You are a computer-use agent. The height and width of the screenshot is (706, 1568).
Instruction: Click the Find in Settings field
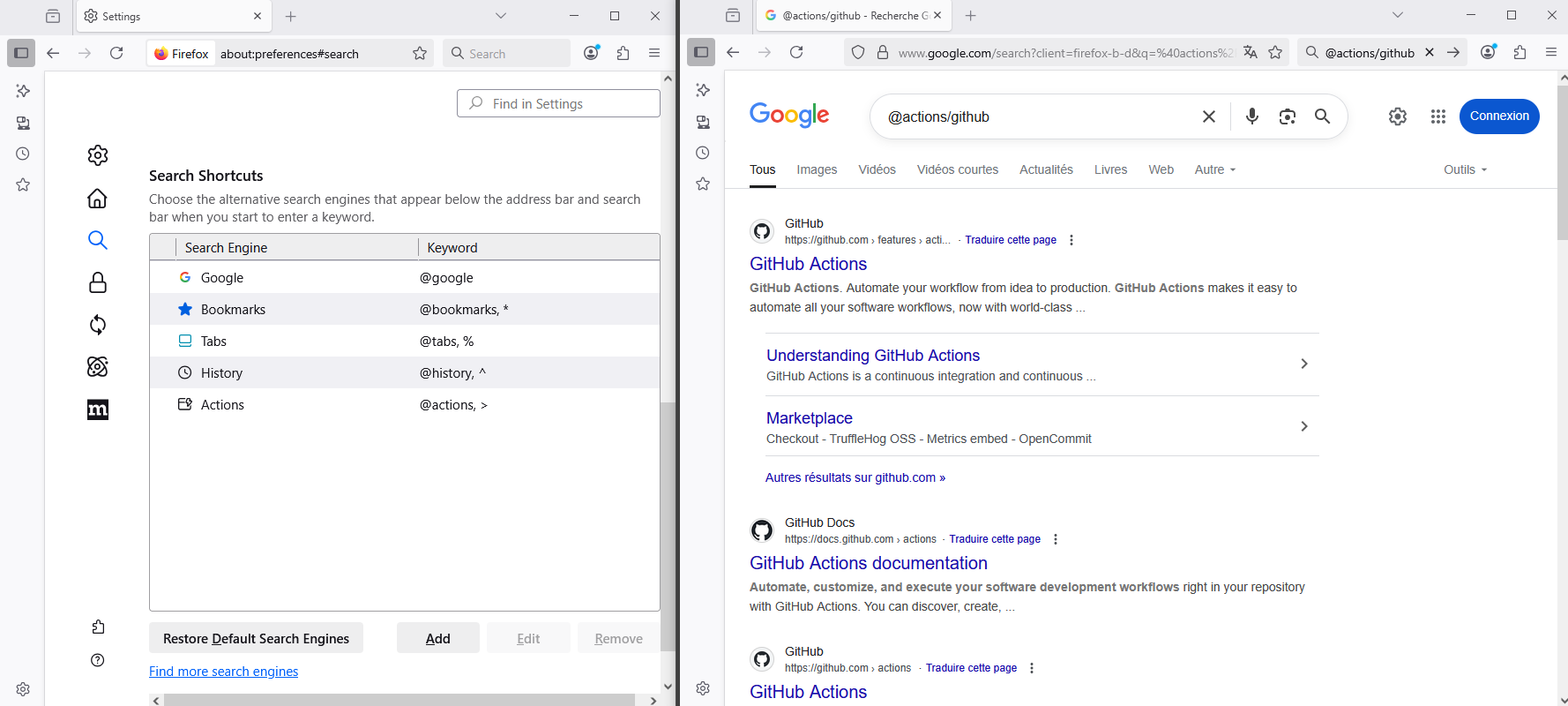(559, 103)
